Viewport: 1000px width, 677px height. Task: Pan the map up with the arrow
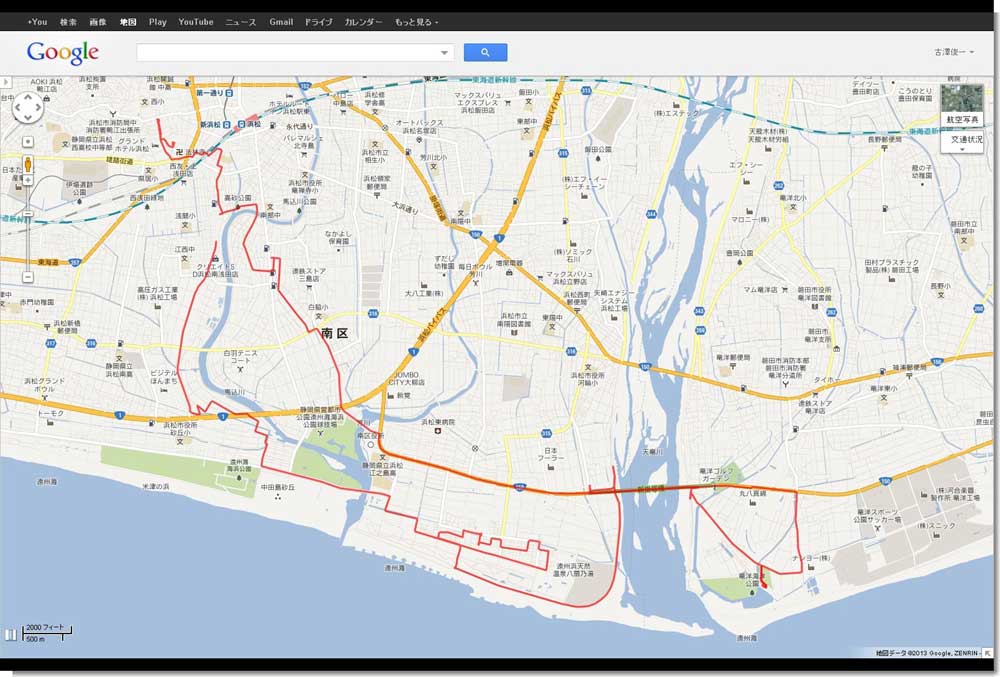(x=28, y=98)
